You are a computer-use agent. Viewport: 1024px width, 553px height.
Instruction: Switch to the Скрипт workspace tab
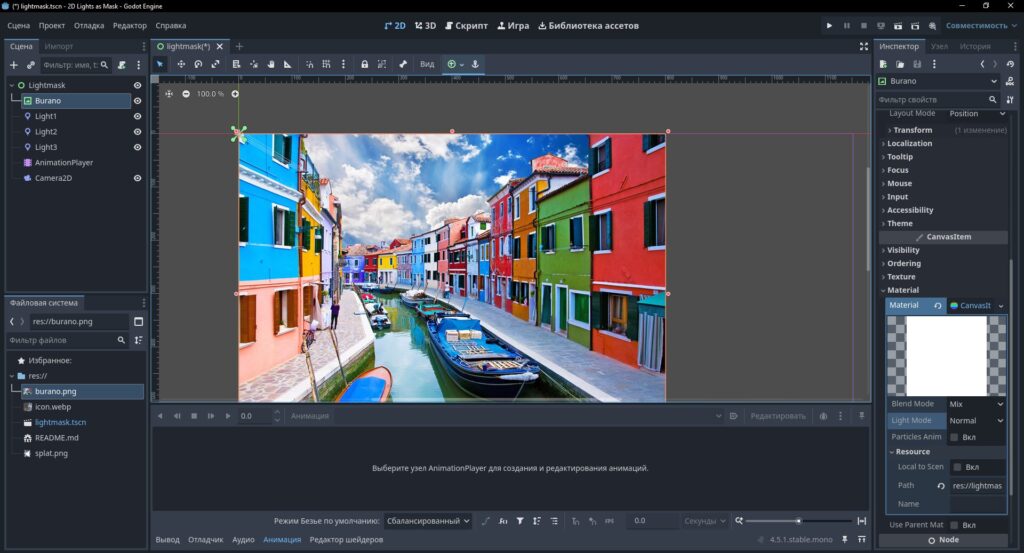(466, 25)
